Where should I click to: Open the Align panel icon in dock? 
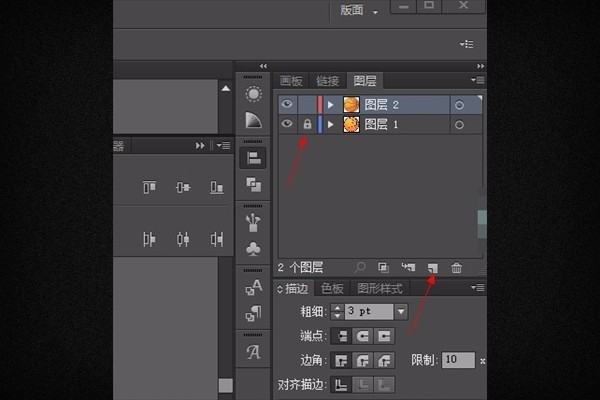point(253,158)
